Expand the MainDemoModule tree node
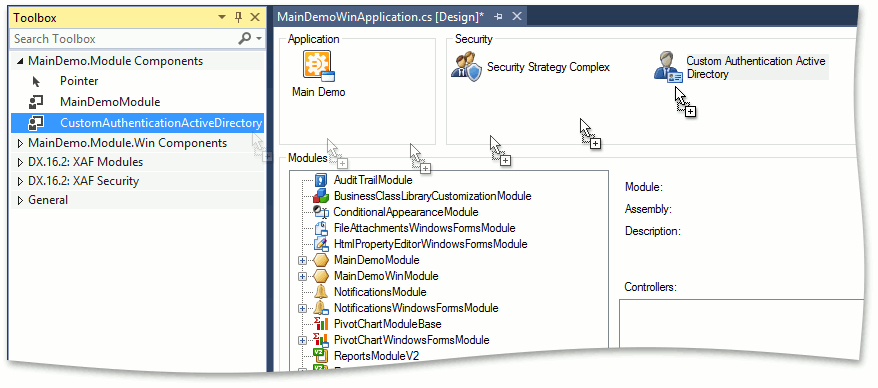This screenshot has width=878, height=388. coord(303,260)
